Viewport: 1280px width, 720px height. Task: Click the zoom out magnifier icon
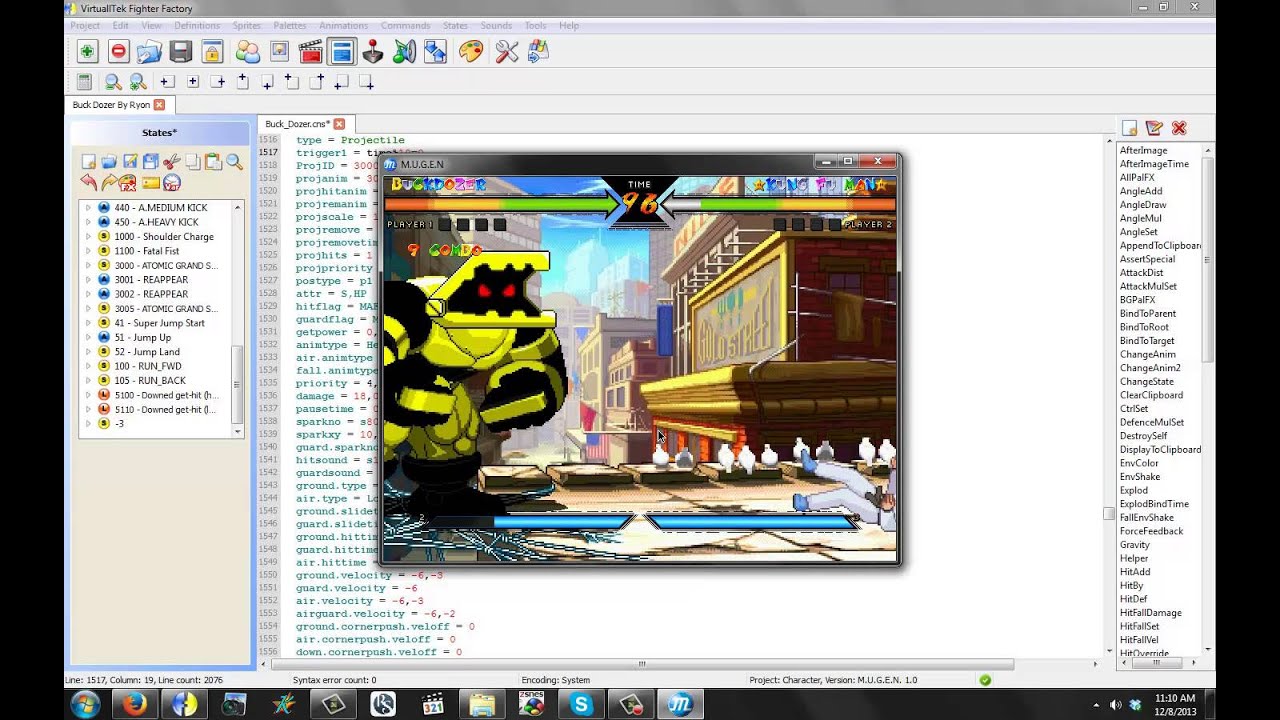pos(113,82)
